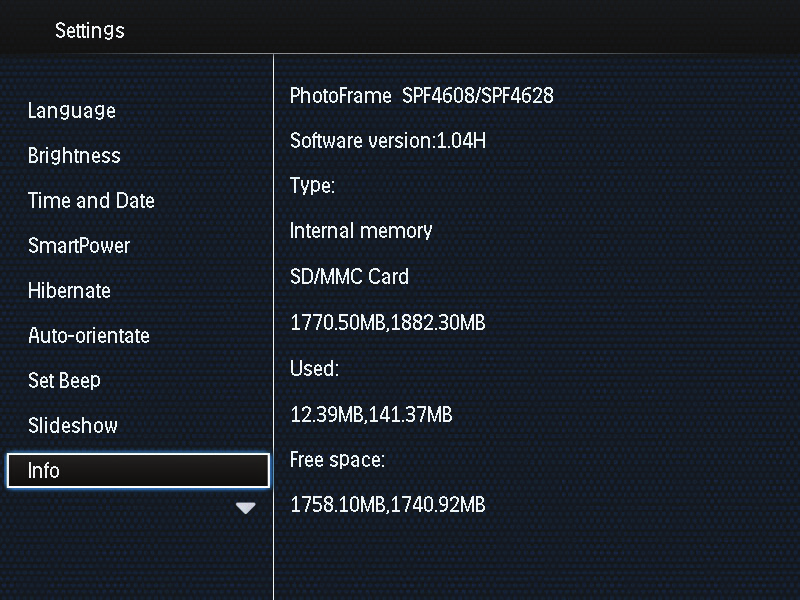Select Brightness in the settings list
Screen dimensions: 800x600
(x=74, y=156)
